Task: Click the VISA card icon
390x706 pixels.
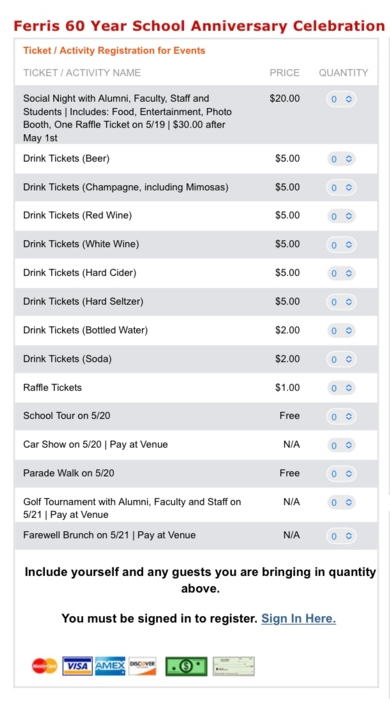Action: 77,666
